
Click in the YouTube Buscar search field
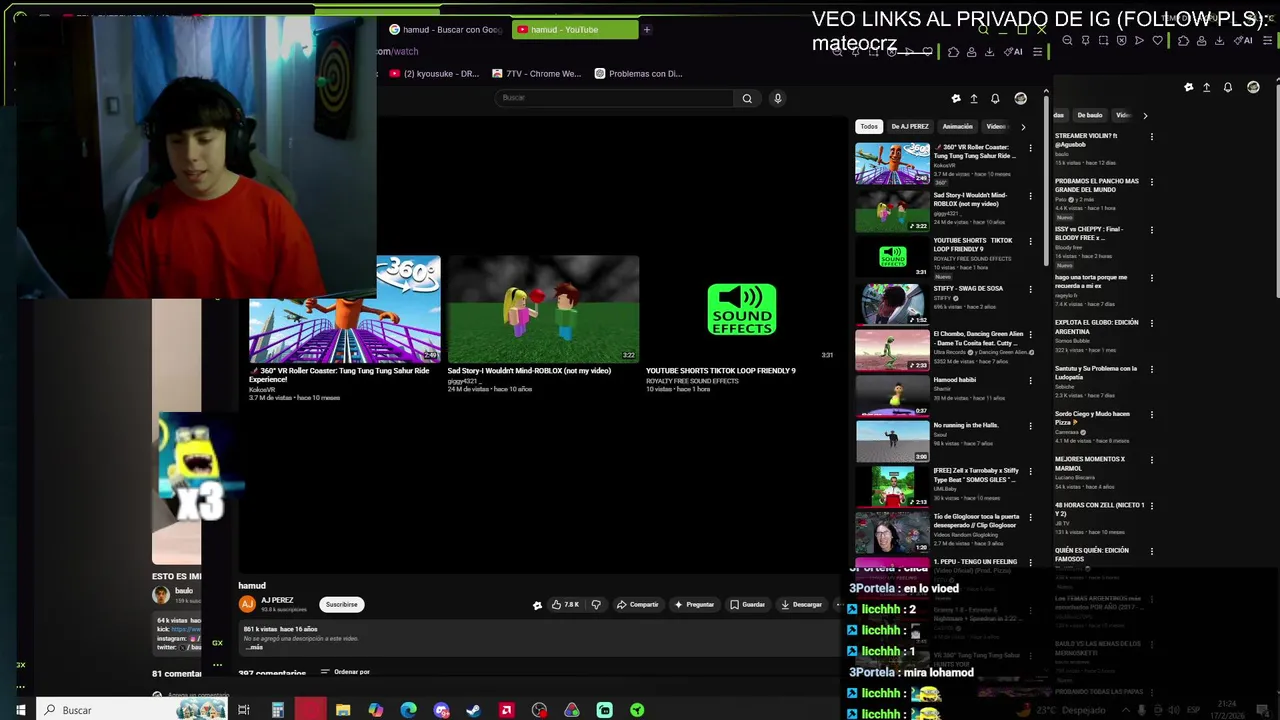click(x=615, y=98)
